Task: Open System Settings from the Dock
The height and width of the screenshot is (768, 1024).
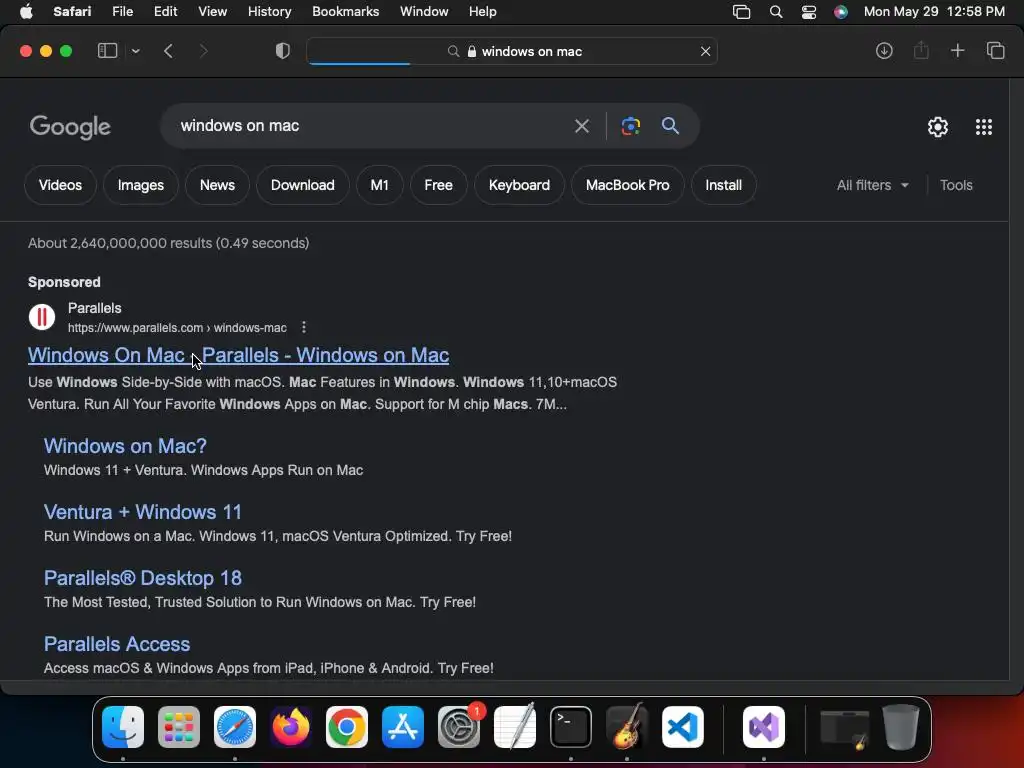Action: (x=459, y=727)
